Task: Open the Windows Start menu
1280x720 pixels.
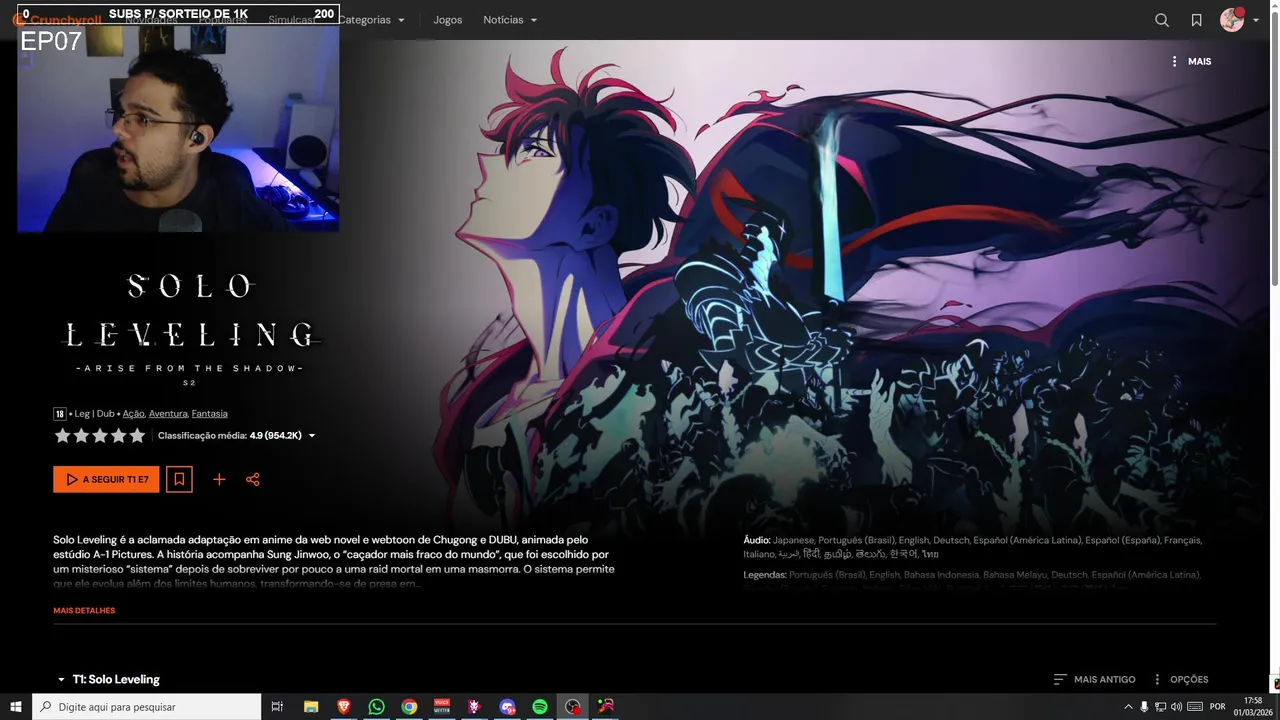Action: pyautogui.click(x=16, y=706)
